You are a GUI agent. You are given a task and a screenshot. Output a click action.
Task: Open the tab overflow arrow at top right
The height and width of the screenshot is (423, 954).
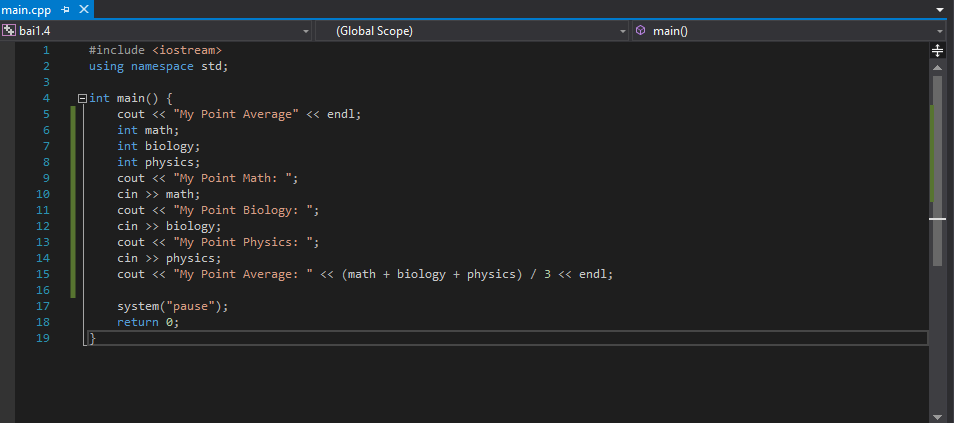pos(939,10)
